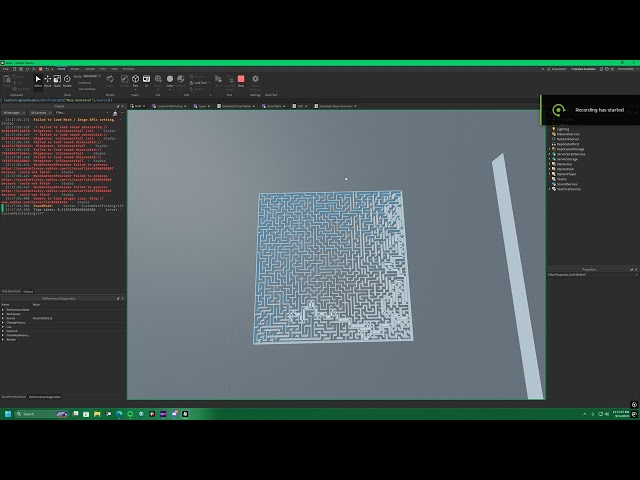Activate the Scale tool

coord(57,81)
